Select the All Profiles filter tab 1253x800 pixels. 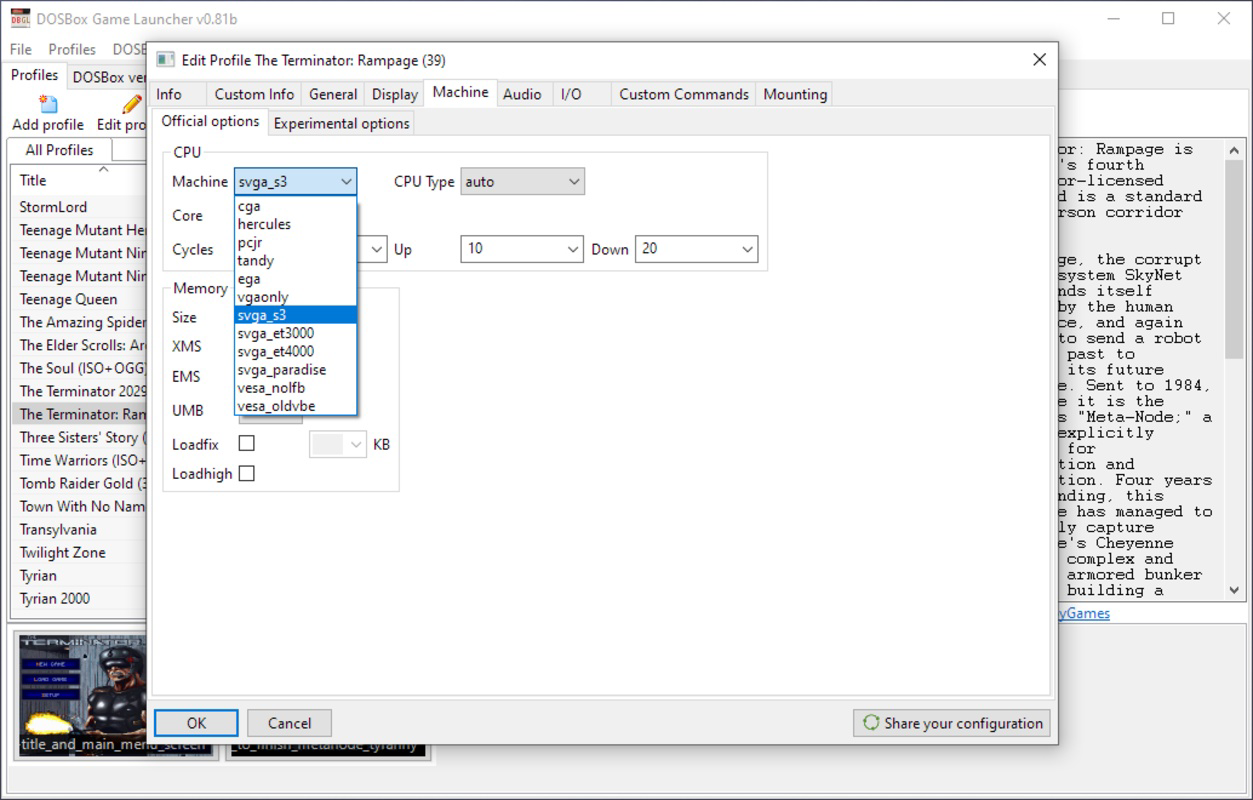tap(59, 150)
